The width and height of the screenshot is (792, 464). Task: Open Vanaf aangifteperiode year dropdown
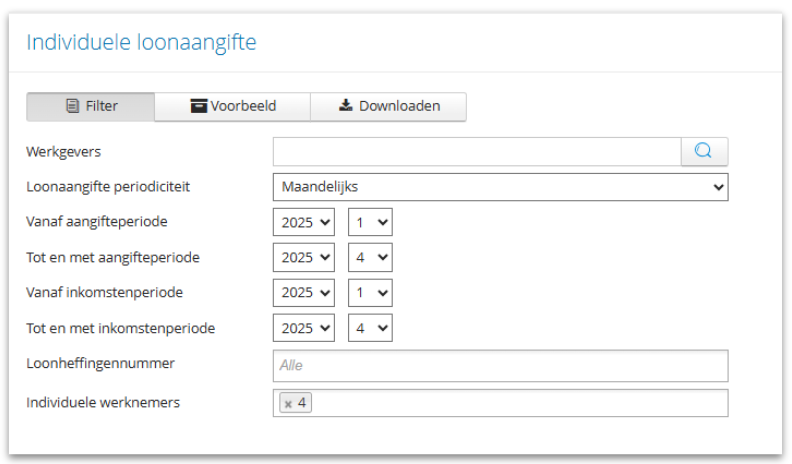pyautogui.click(x=303, y=222)
